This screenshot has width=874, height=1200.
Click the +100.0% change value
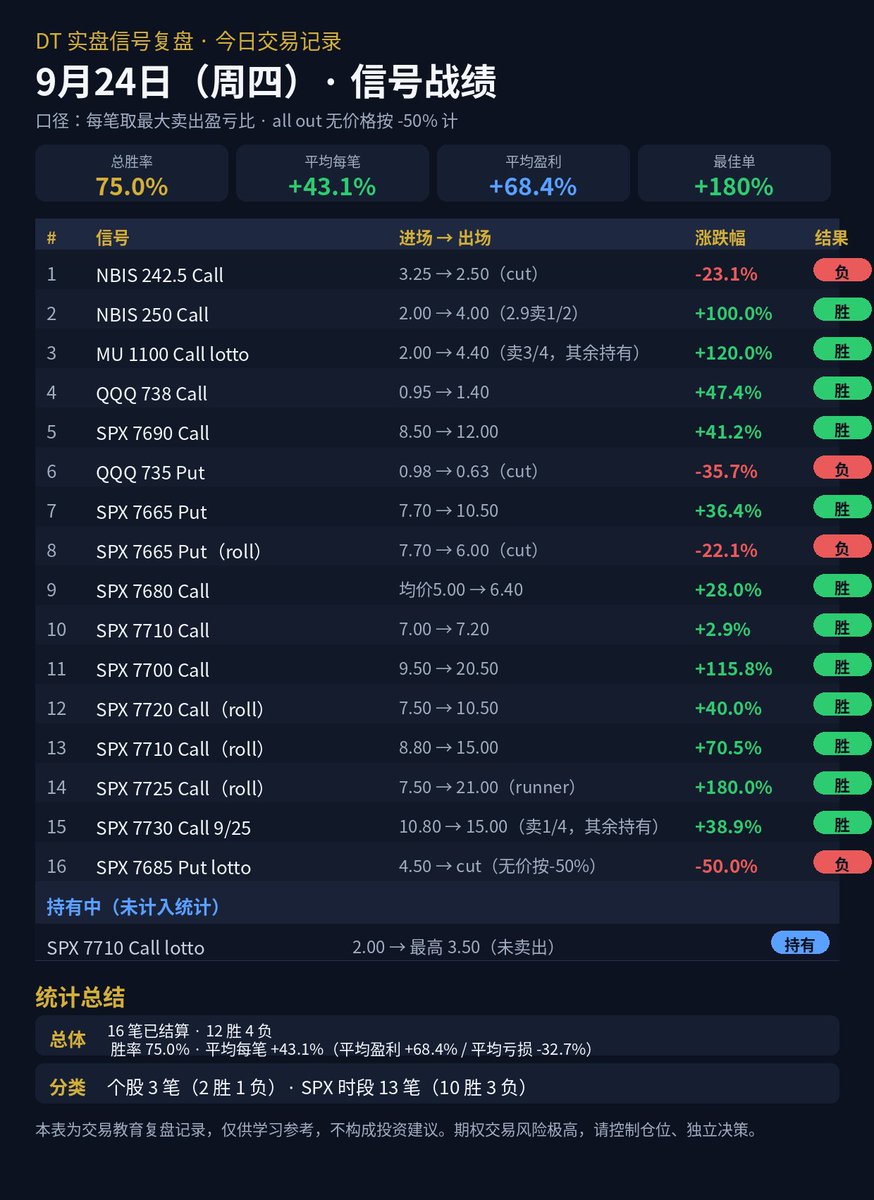pos(733,313)
